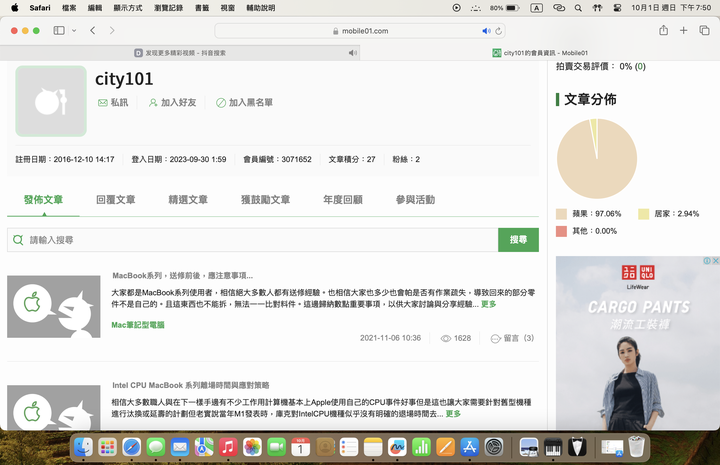Open Finder from the Dock
Image resolution: width=720 pixels, height=465 pixels.
pyautogui.click(x=83, y=447)
